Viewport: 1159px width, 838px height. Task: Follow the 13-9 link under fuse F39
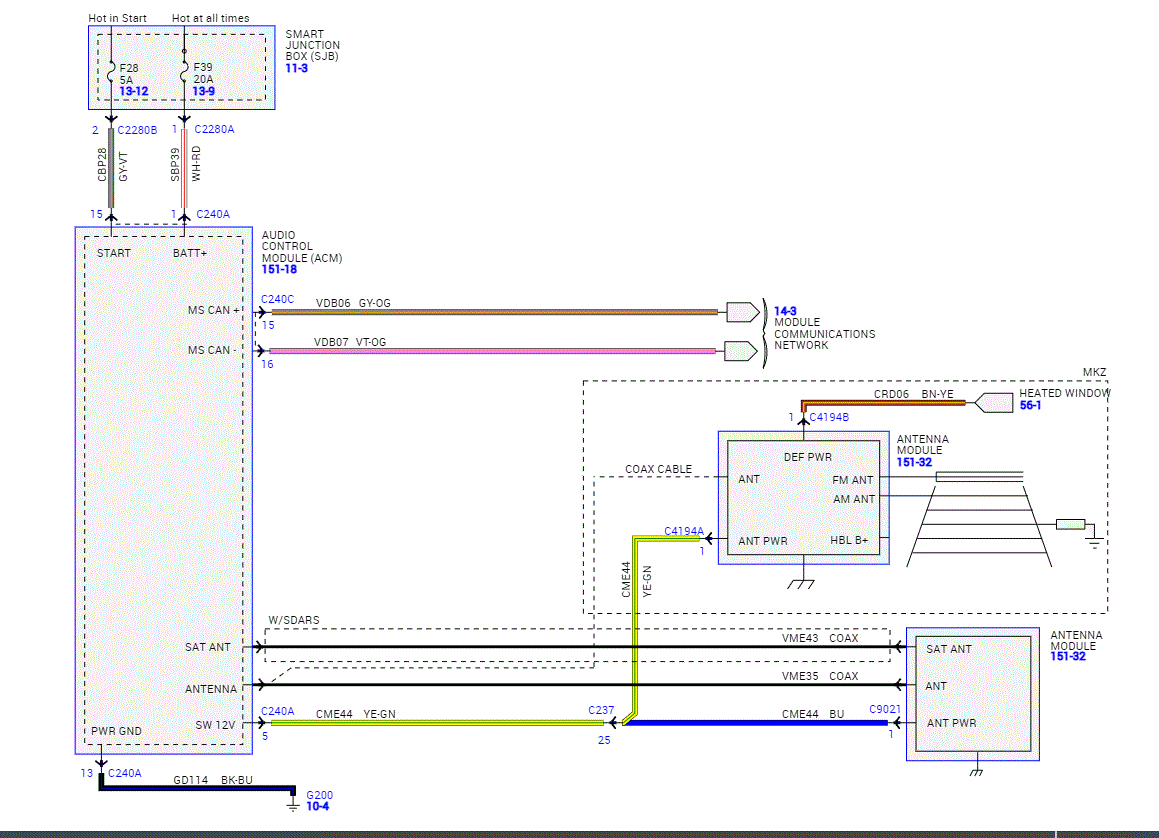(x=204, y=92)
